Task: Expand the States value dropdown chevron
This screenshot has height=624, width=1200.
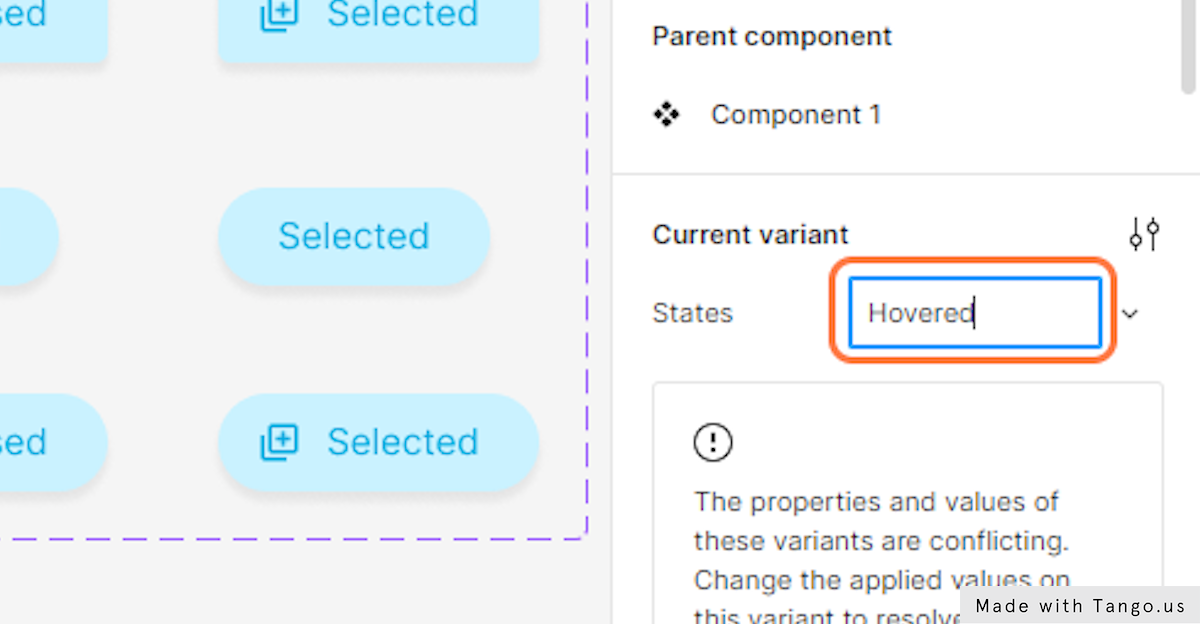Action: (1130, 314)
